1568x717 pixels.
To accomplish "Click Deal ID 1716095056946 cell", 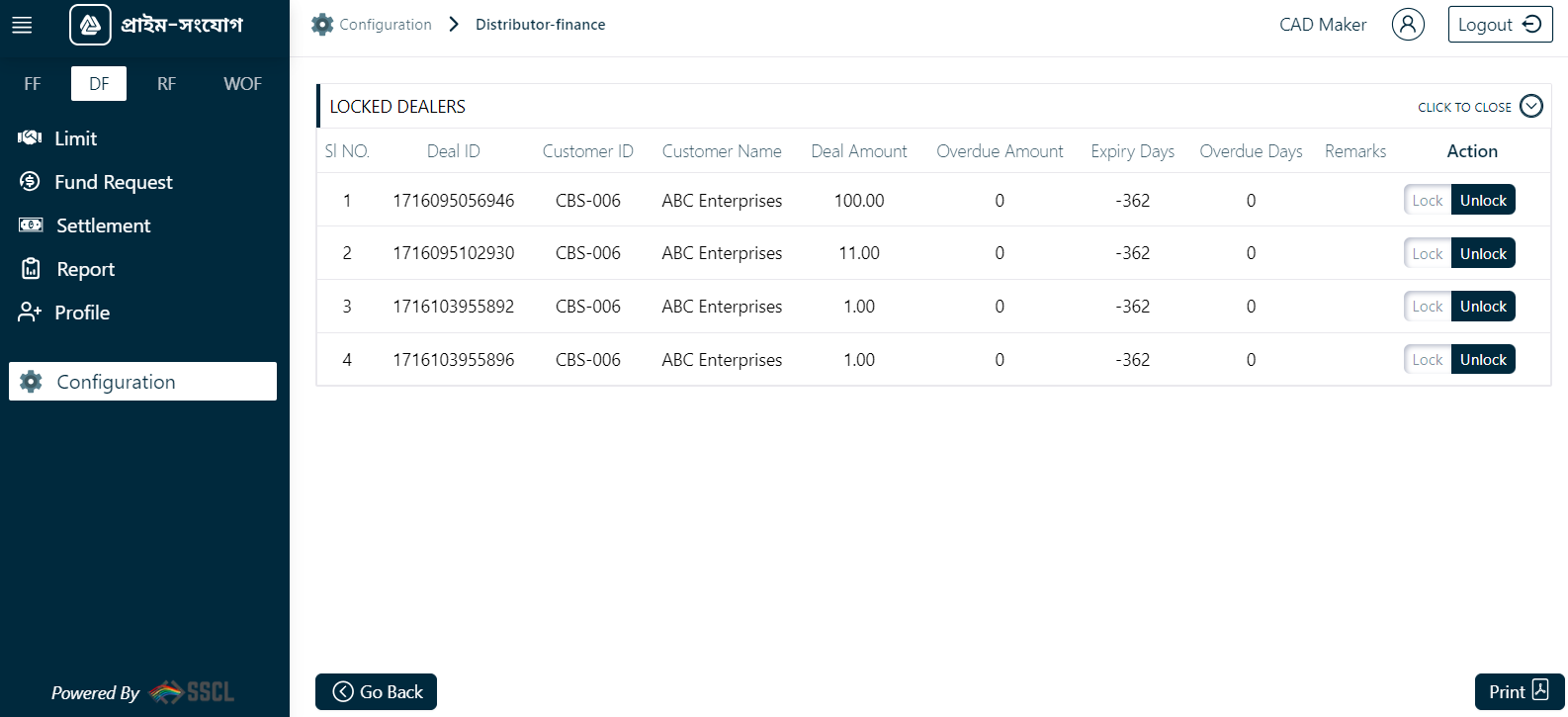I will tap(454, 201).
